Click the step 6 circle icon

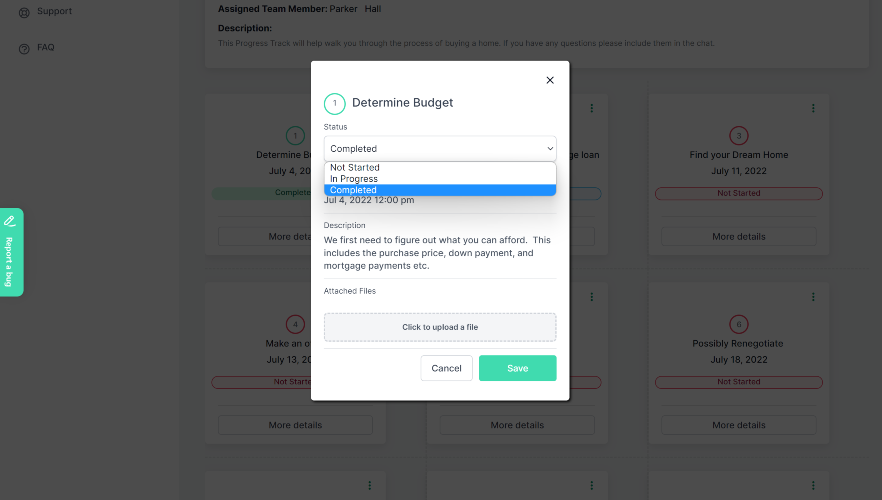739,324
